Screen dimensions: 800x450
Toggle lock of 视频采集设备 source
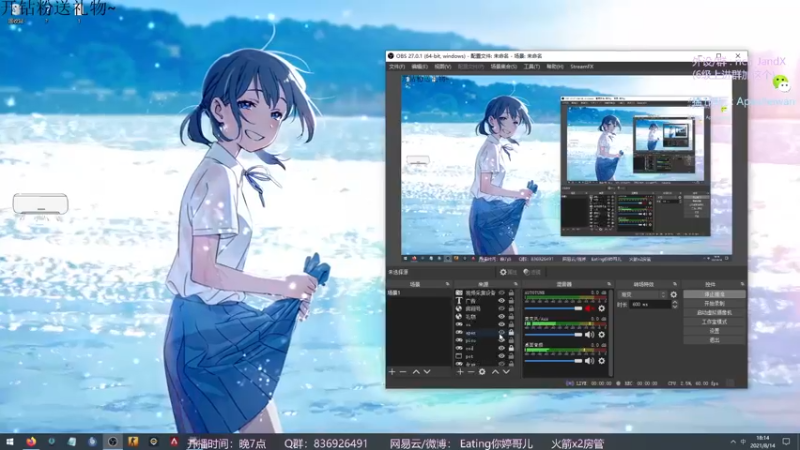pos(511,293)
